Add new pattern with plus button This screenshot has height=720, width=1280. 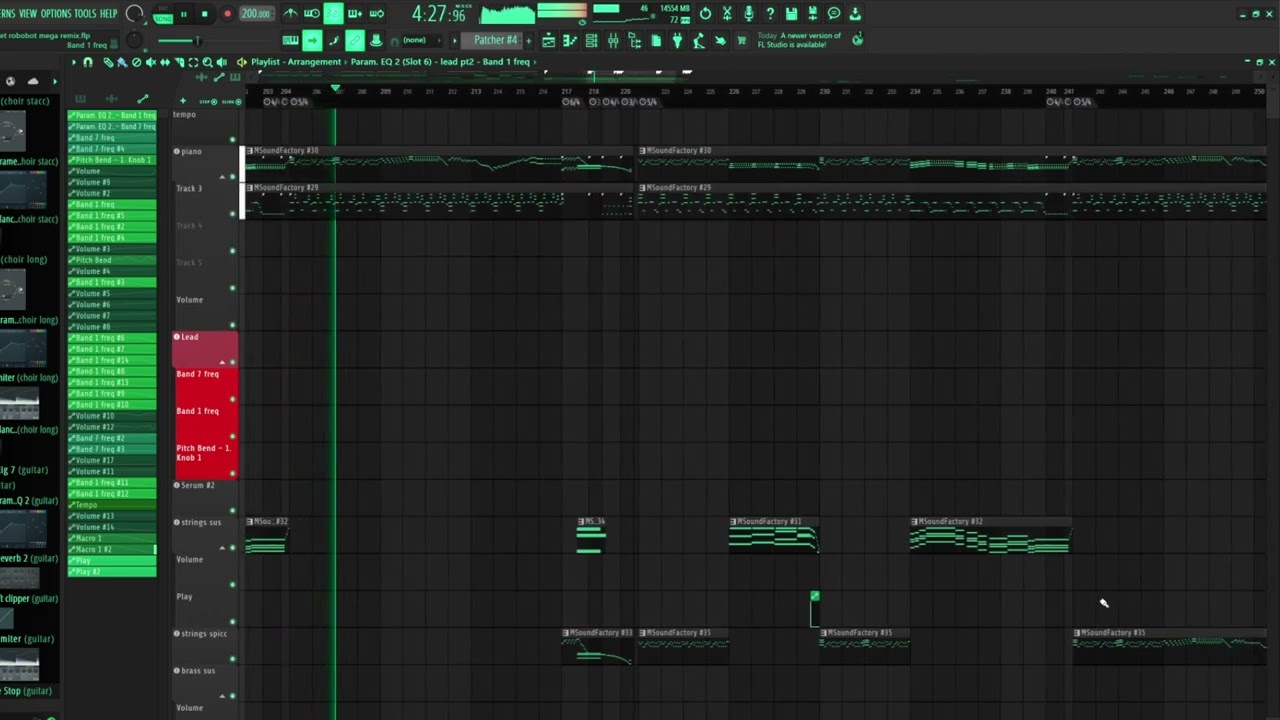pyautogui.click(x=529, y=40)
